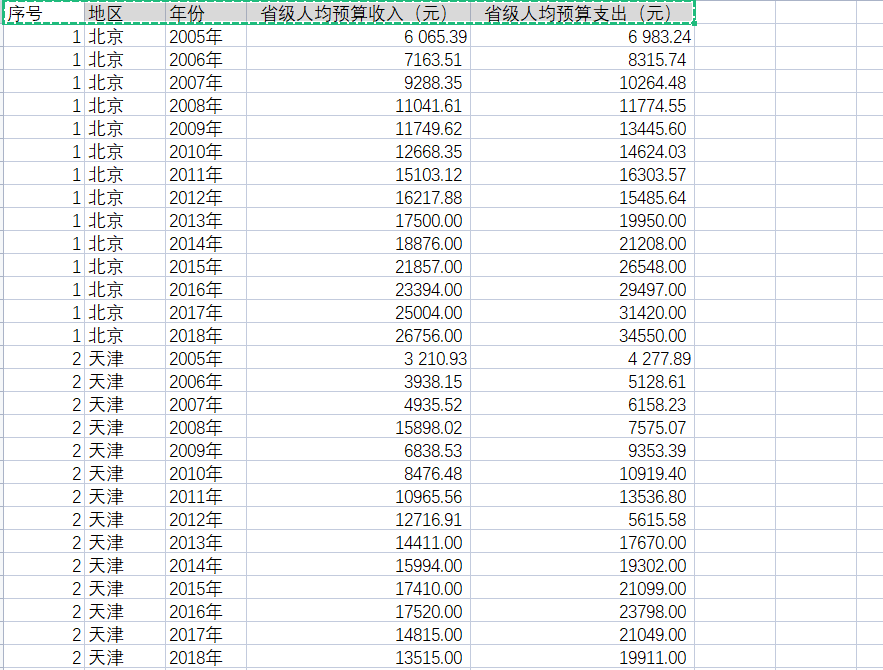Click the cell with value 13536.80

[x=582, y=497]
